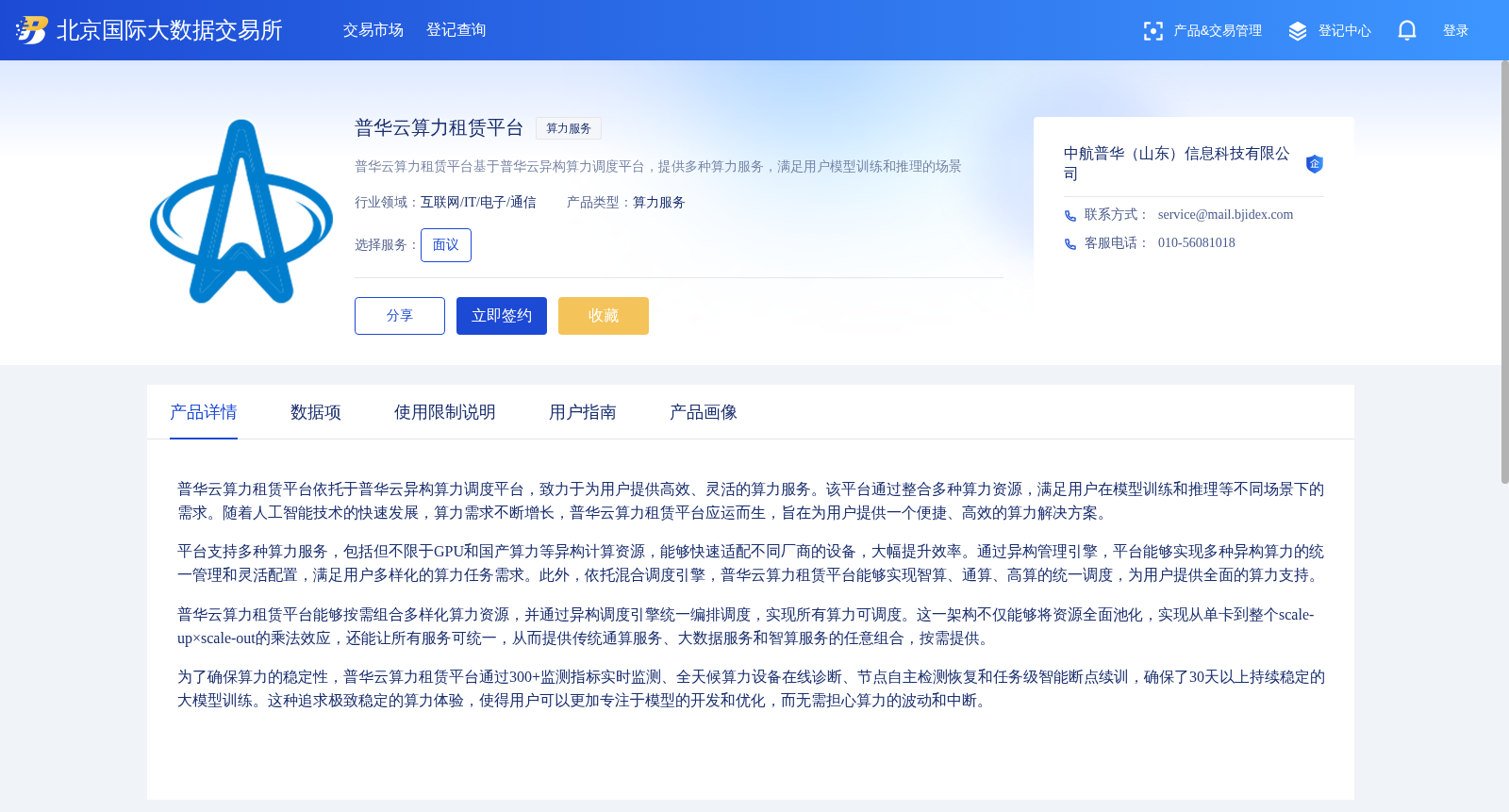Click the phone number 010-56081018
The height and width of the screenshot is (812, 1509).
[1197, 243]
